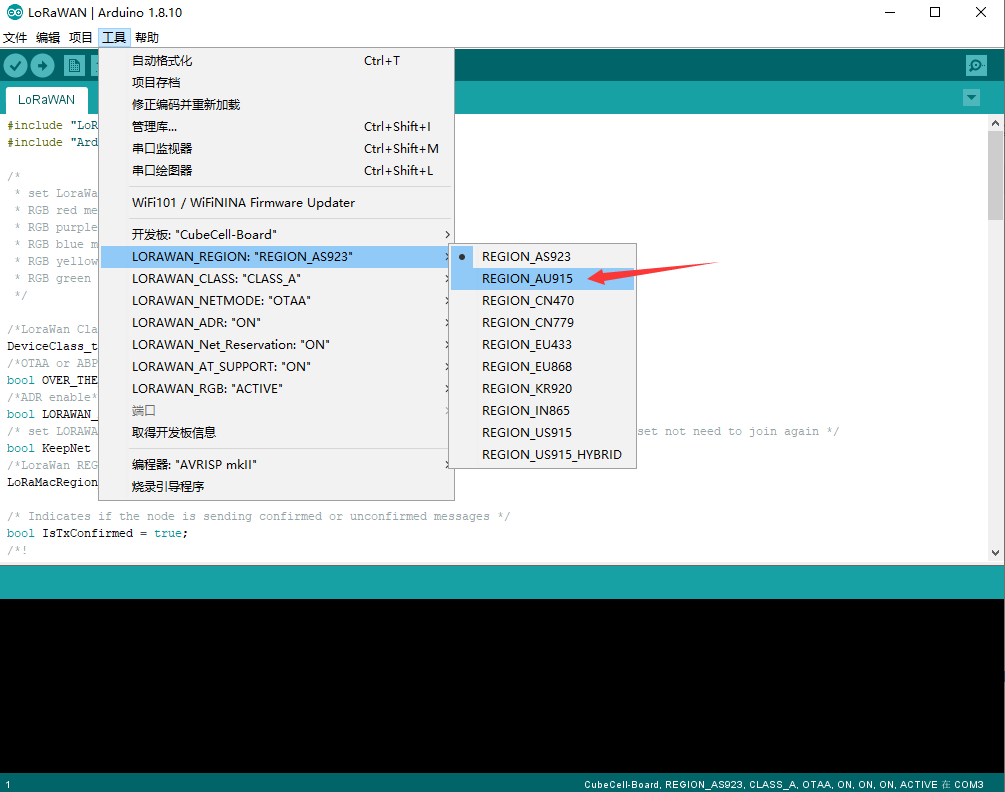This screenshot has height=792, width=1005.
Task: Click the editor scroll-up arrow
Action: 995,122
